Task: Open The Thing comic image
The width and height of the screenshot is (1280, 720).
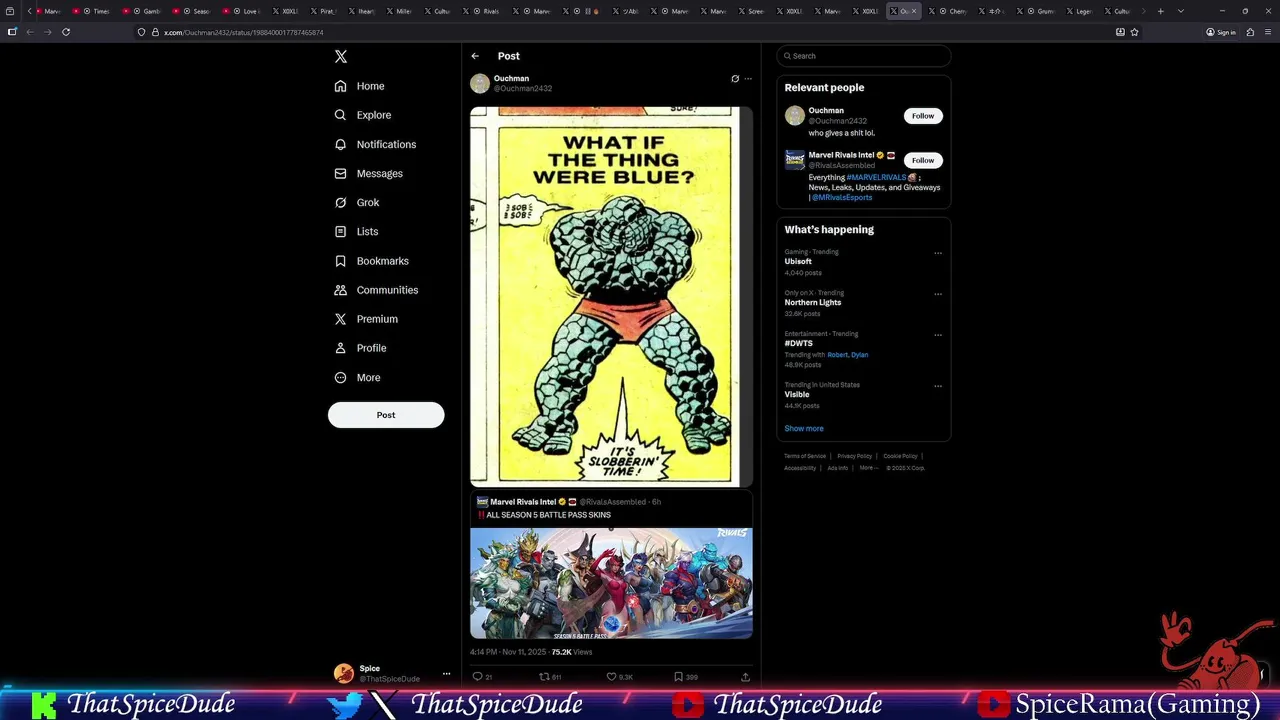Action: [611, 297]
